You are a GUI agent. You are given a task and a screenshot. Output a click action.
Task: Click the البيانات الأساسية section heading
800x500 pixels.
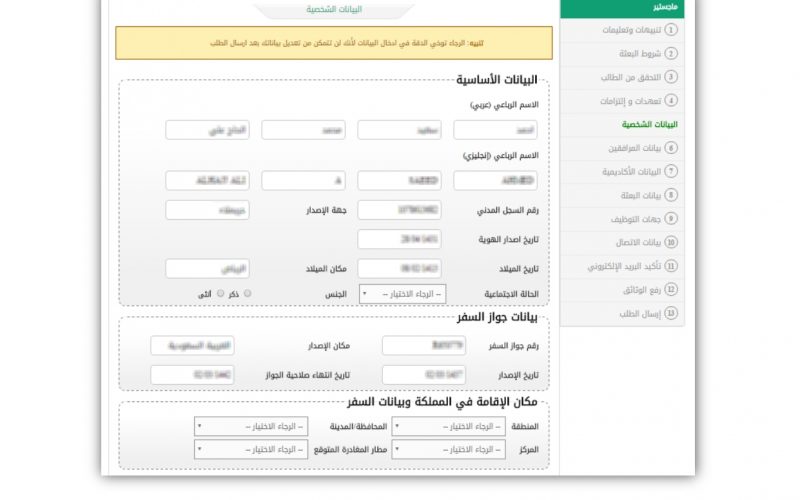[x=496, y=80]
